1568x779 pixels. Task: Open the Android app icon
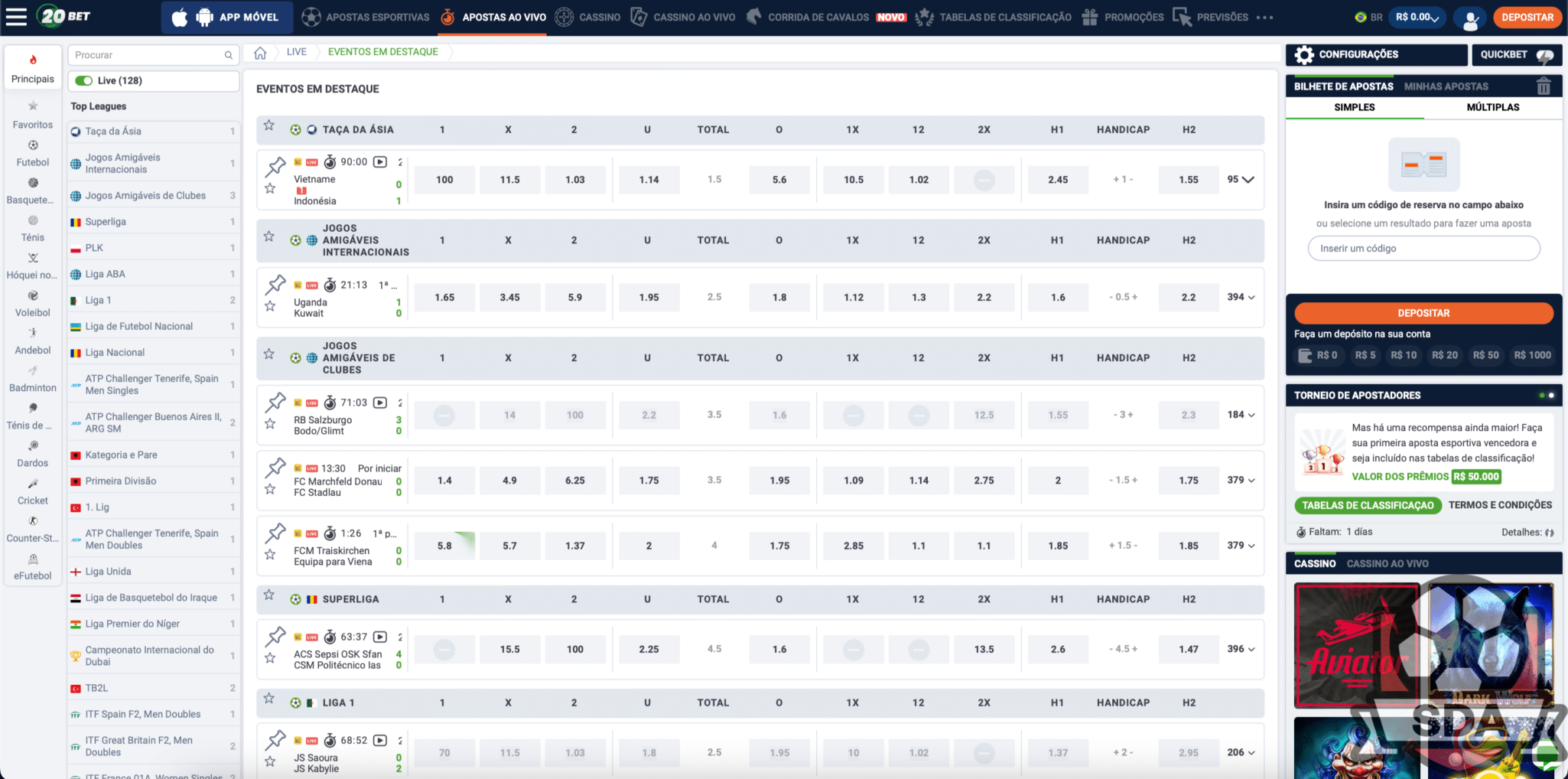205,17
